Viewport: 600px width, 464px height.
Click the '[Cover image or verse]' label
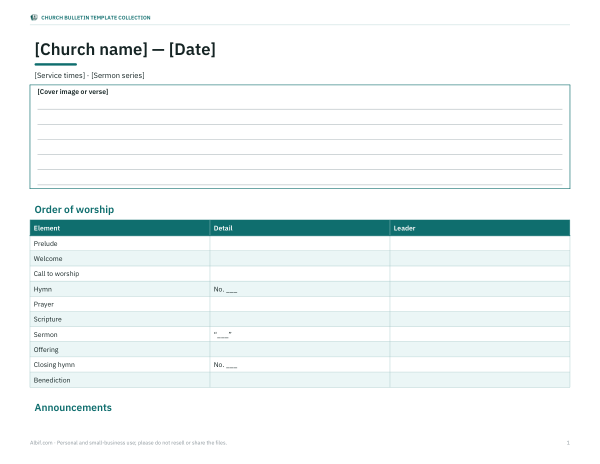[x=73, y=92]
